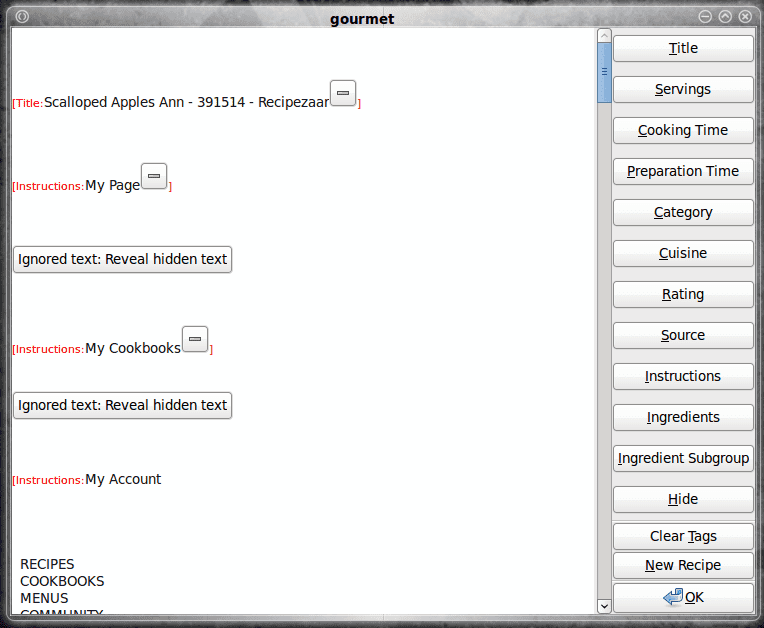Image resolution: width=764 pixels, height=628 pixels.
Task: Reveal the second ignored hidden text
Action: (x=122, y=405)
